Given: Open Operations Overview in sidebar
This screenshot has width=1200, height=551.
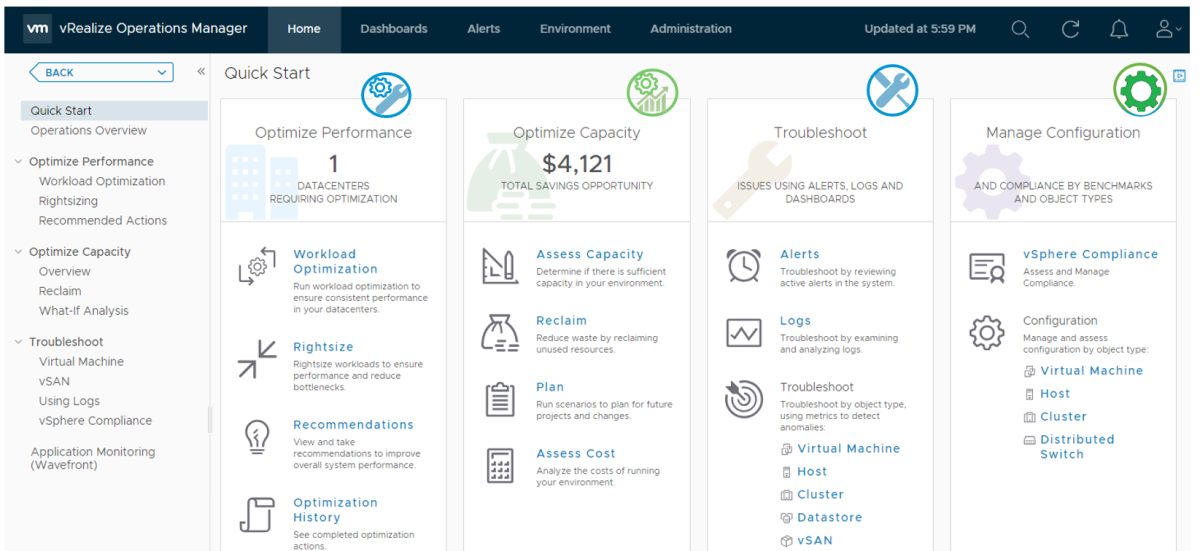Looking at the screenshot, I should (89, 130).
